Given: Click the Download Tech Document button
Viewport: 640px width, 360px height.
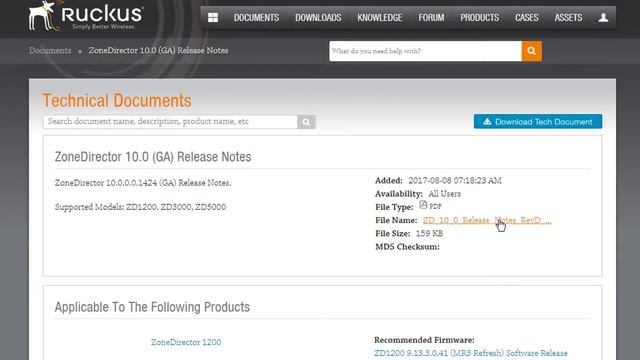Looking at the screenshot, I should pos(538,122).
